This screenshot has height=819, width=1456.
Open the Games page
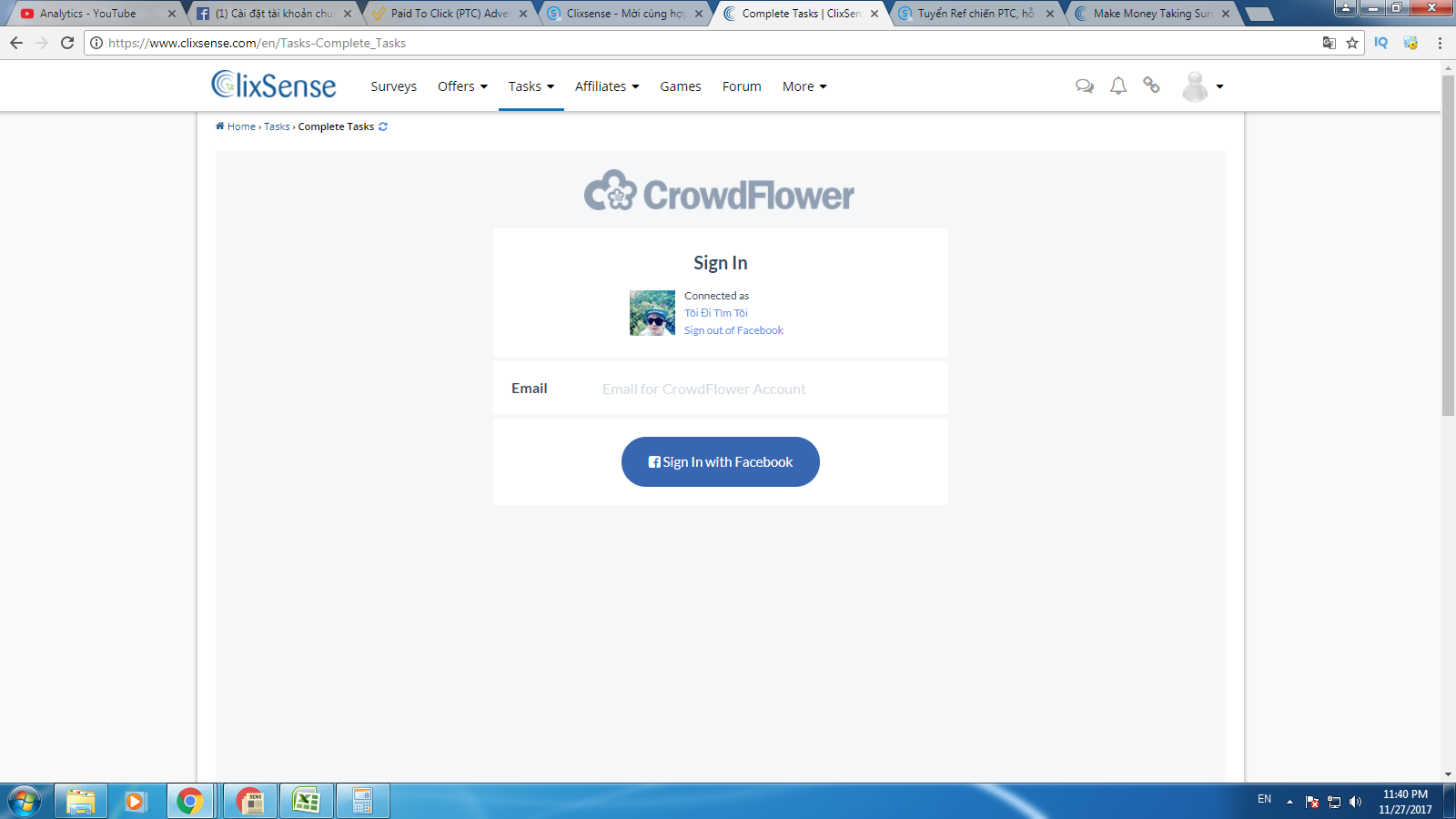(681, 86)
